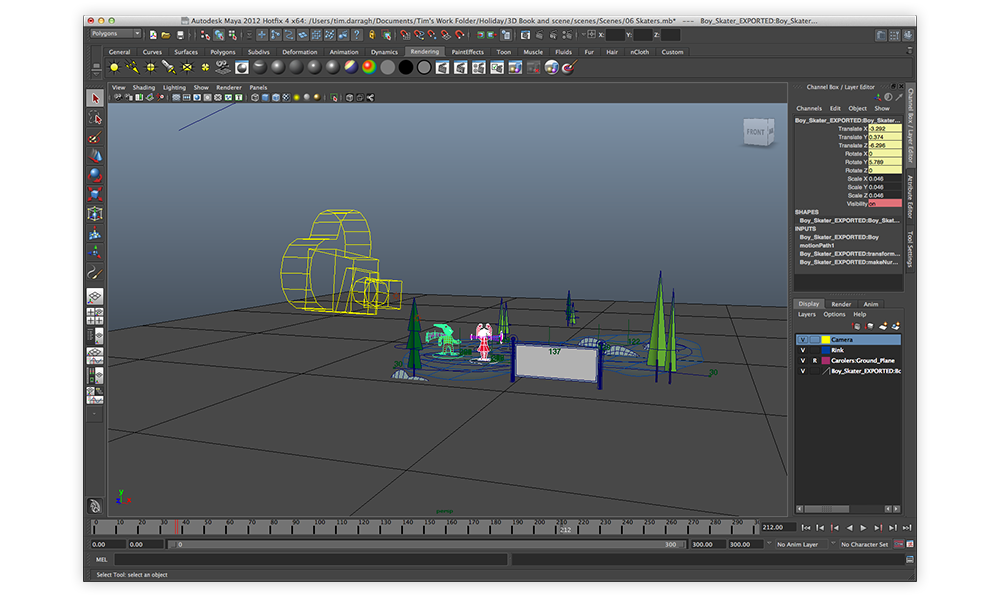This screenshot has height=600, width=1000.
Task: Click the ambient light shelf icon
Action: [x=114, y=68]
